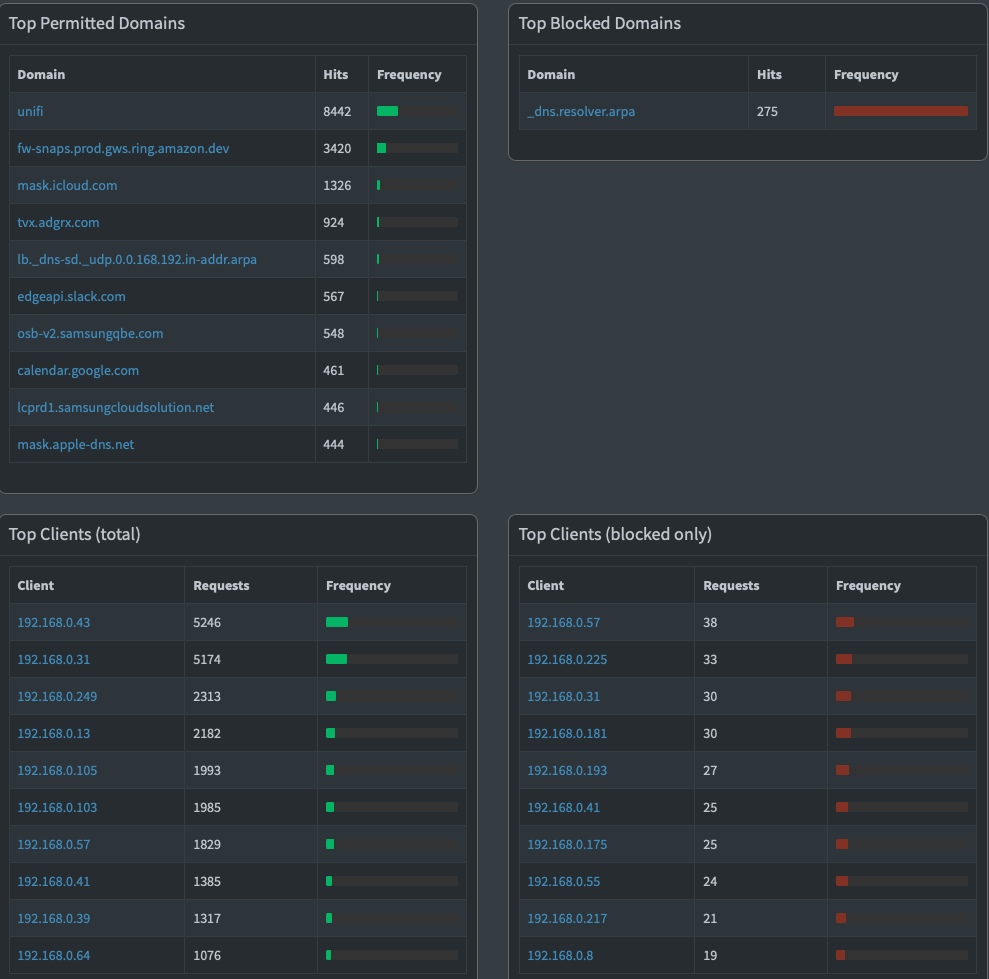
Task: Click fw-snaps.prod.gws.ring.amazon.dev domain link
Action: point(123,148)
